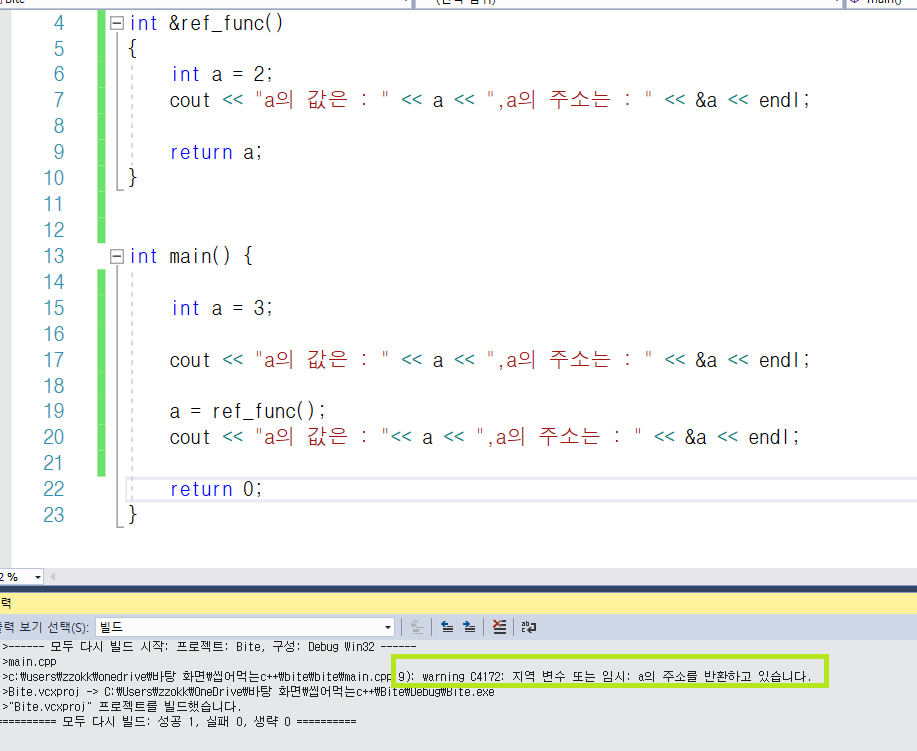Click the closing brace on line 10
The image size is (917, 751).
point(133,177)
